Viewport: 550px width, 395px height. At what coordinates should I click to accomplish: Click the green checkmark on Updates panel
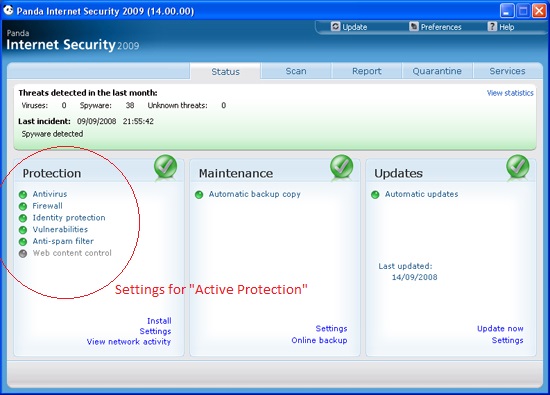coord(517,167)
